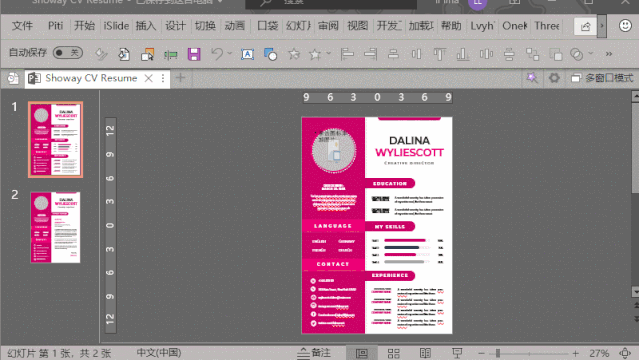
Task: Toggle the 自动保存 AutoSave switch
Action: (68, 53)
